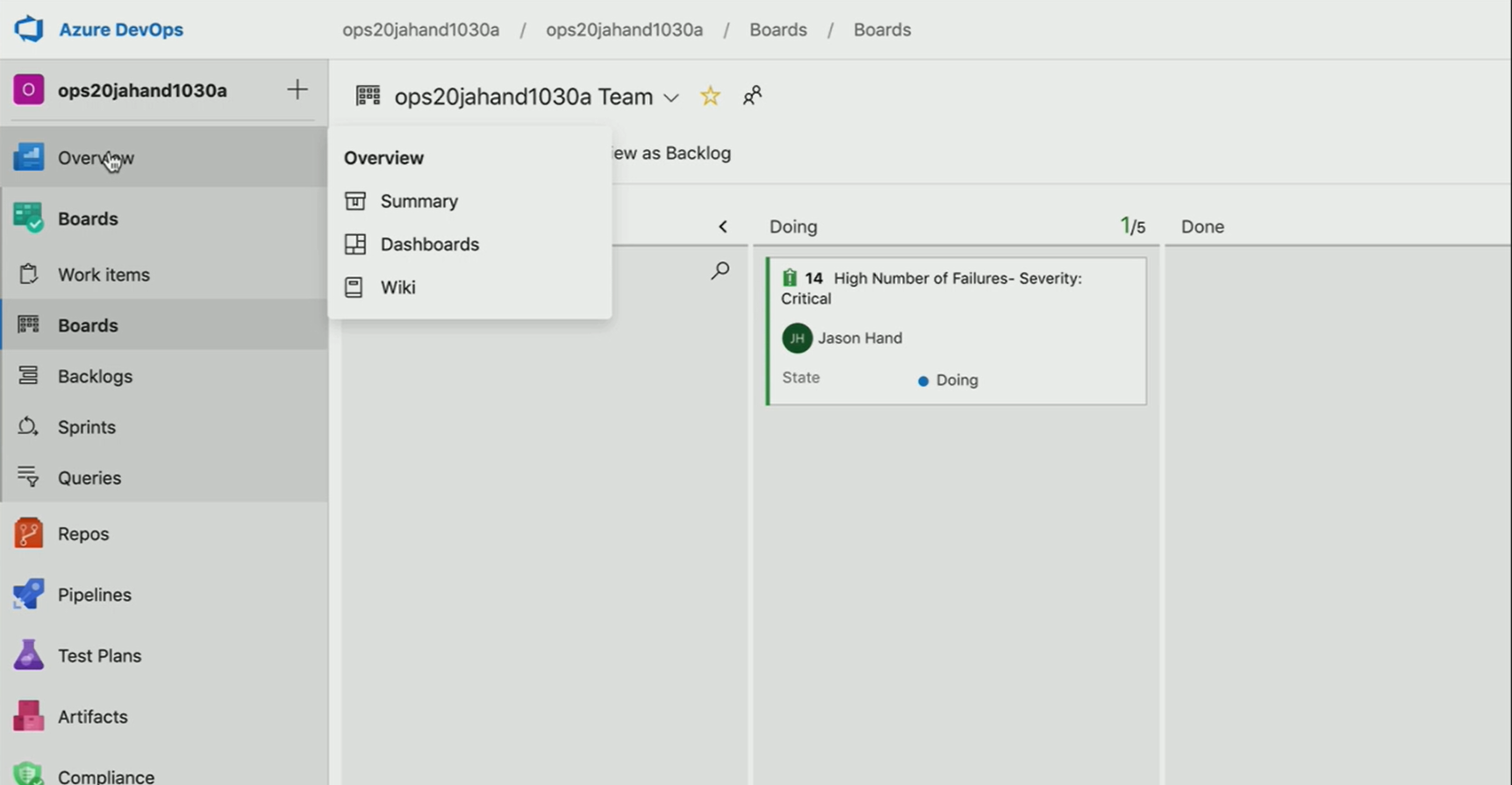Screen dimensions: 1512x785
Task: Open the Overview section in sidebar
Action: [x=164, y=158]
